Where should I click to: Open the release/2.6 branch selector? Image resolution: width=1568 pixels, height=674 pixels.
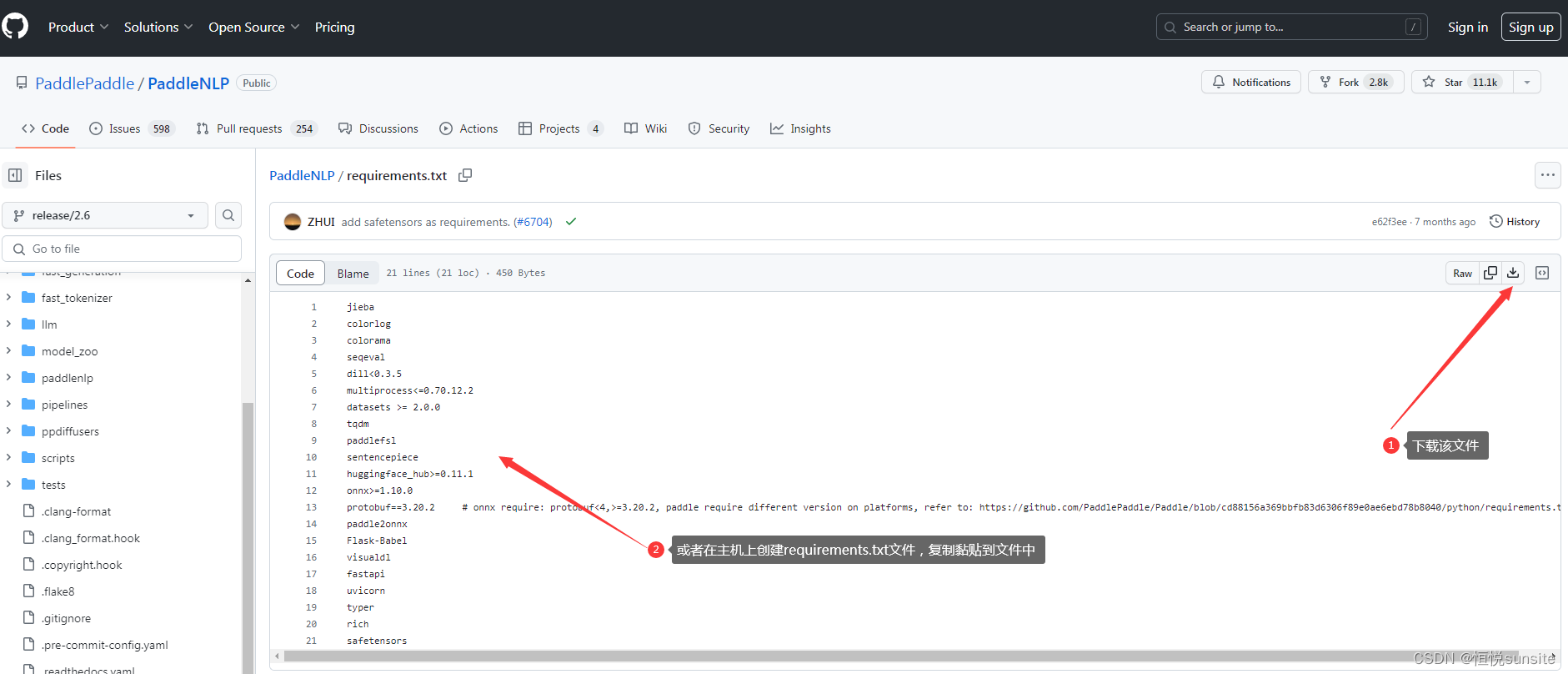pos(105,215)
